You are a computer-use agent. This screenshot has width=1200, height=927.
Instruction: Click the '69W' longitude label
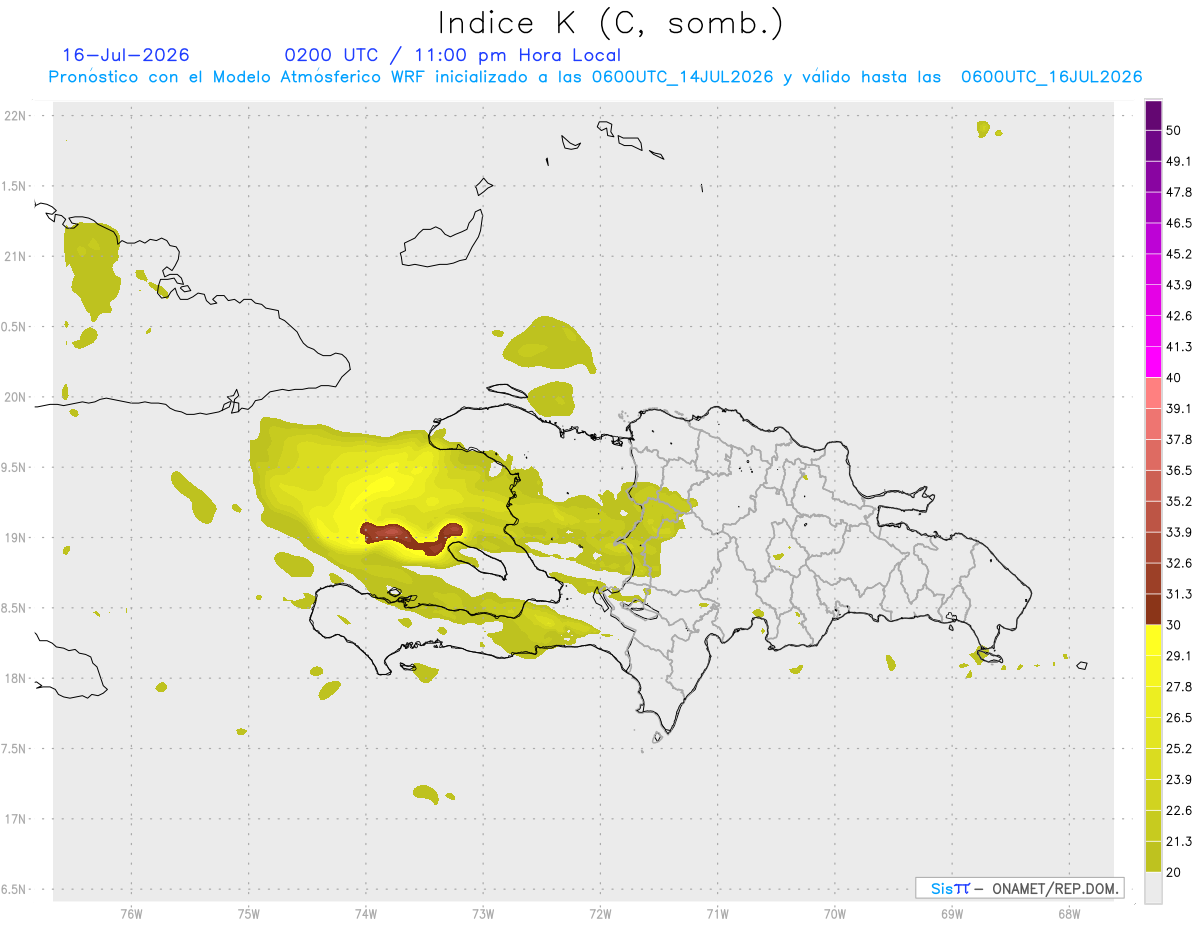tap(951, 913)
